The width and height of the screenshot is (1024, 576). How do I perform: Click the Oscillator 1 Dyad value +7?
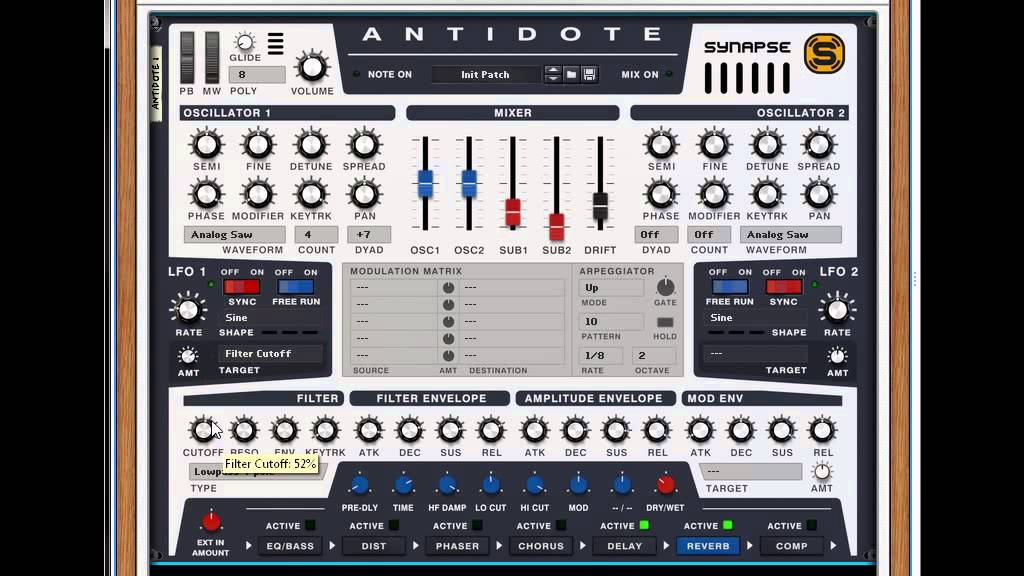369,234
